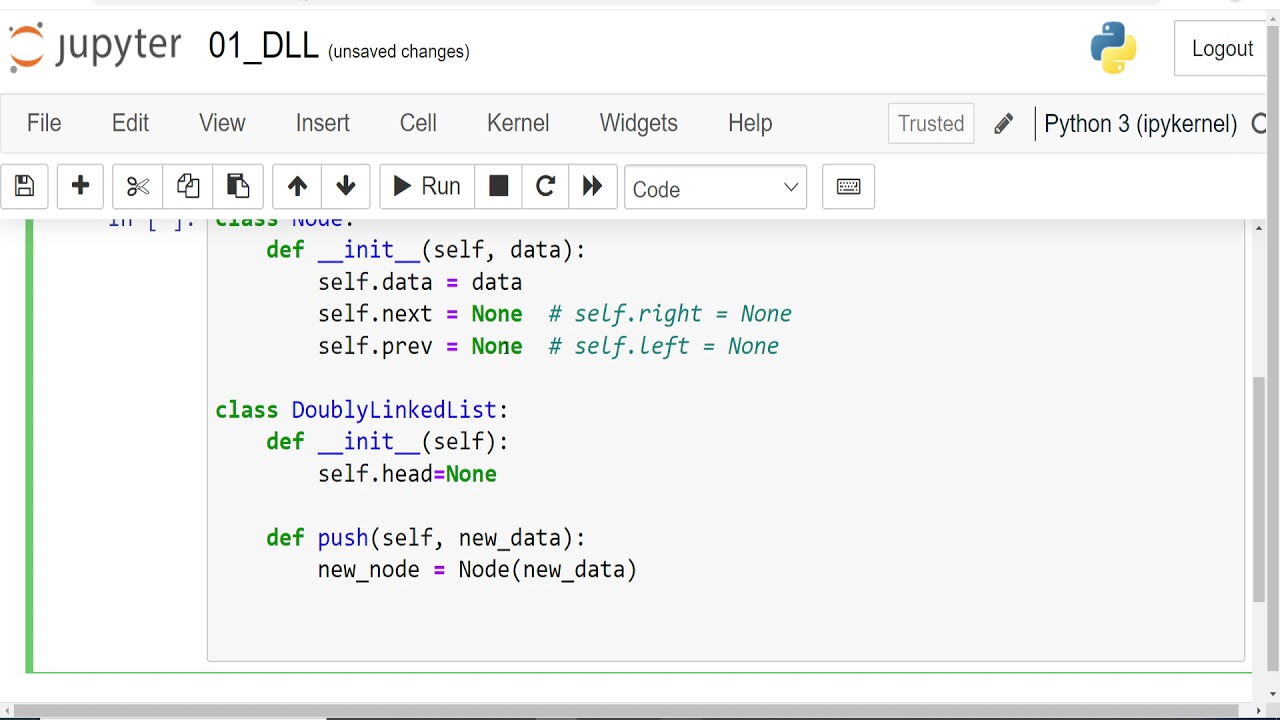Click the vertical scrollbar thumb

[1258, 490]
